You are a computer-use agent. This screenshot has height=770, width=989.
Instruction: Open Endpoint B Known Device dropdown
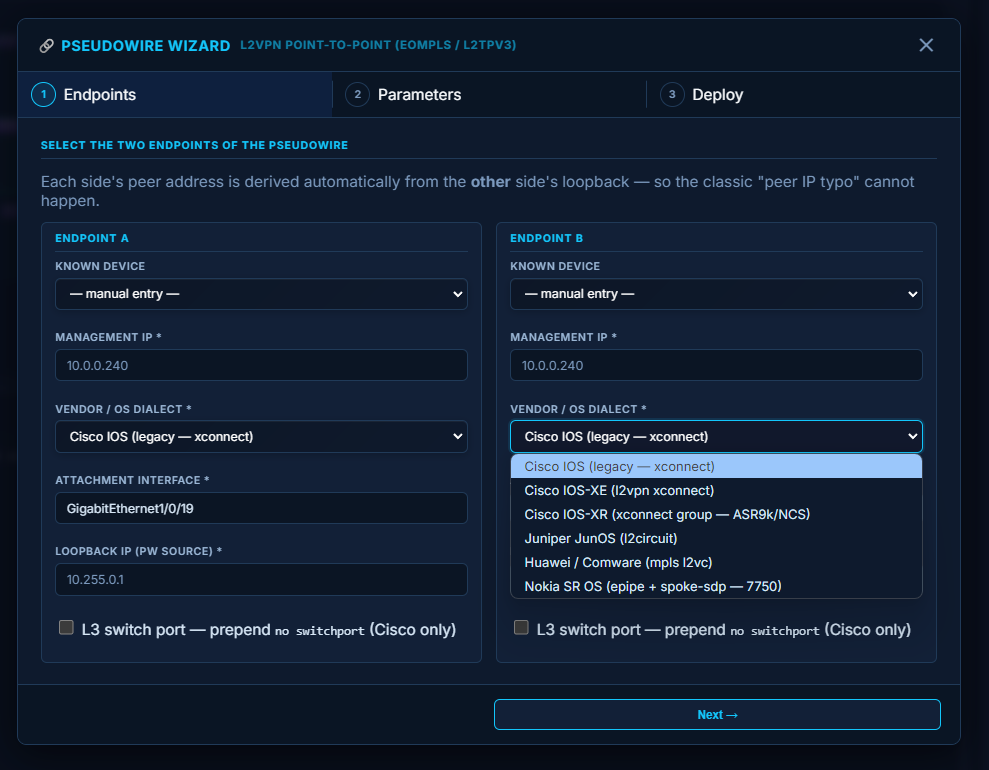click(x=716, y=294)
